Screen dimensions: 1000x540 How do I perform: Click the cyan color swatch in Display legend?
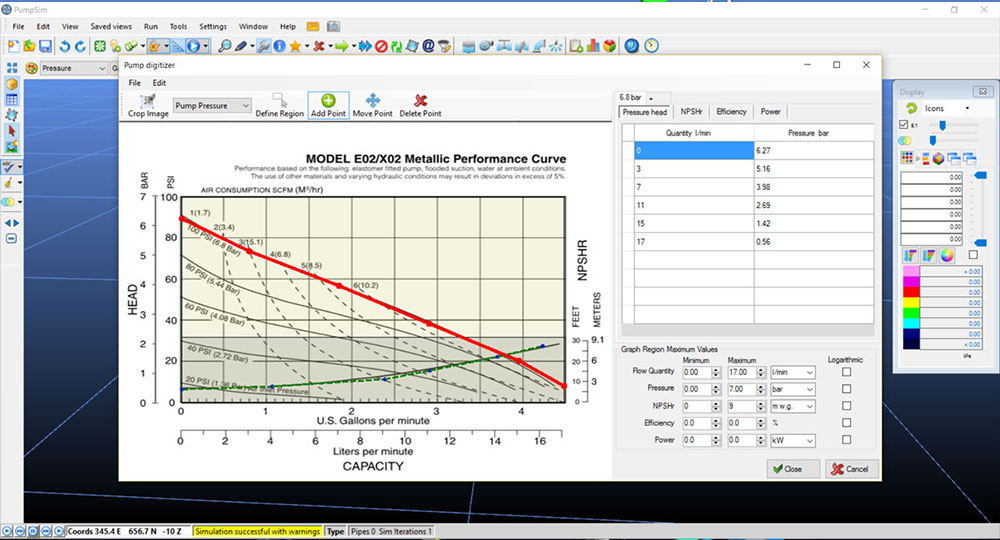(x=911, y=323)
